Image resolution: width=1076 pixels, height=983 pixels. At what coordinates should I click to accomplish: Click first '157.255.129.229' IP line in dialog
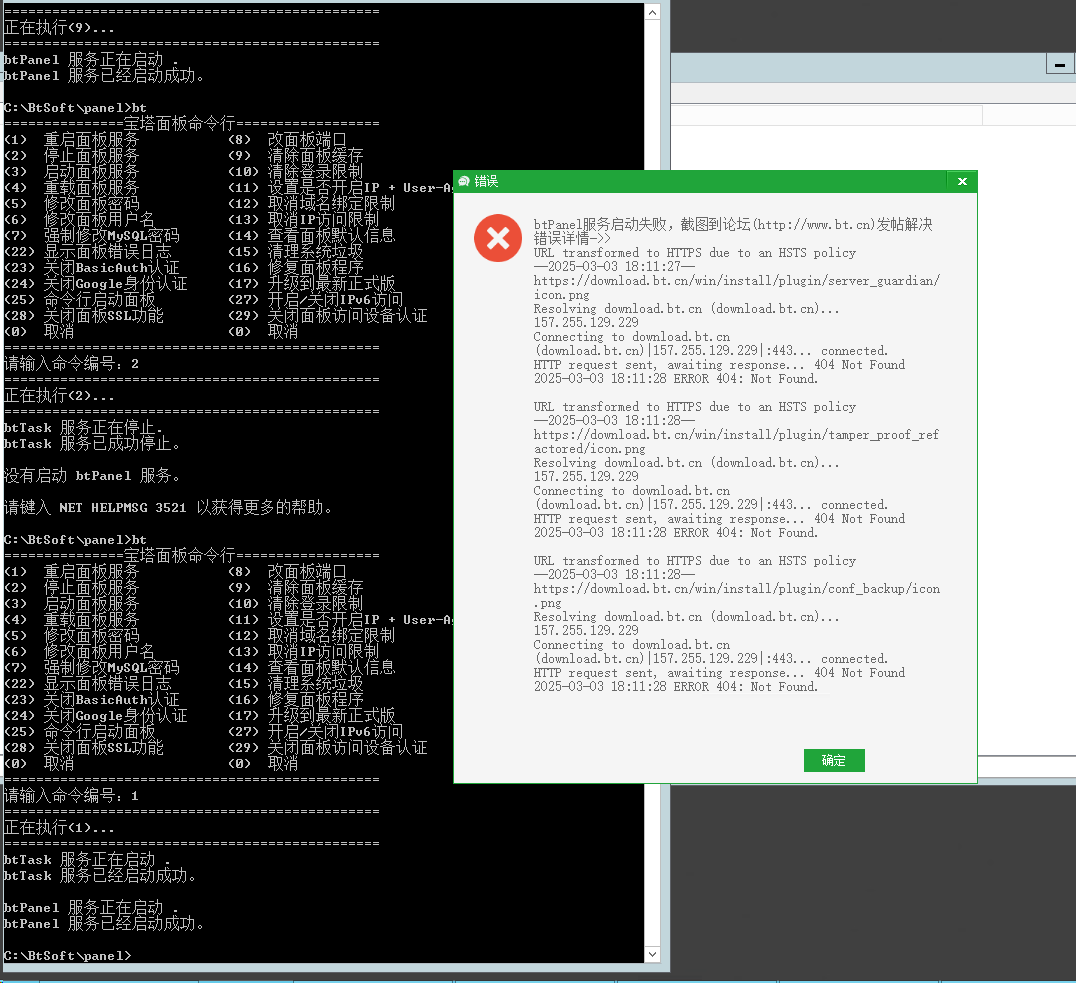tap(586, 323)
